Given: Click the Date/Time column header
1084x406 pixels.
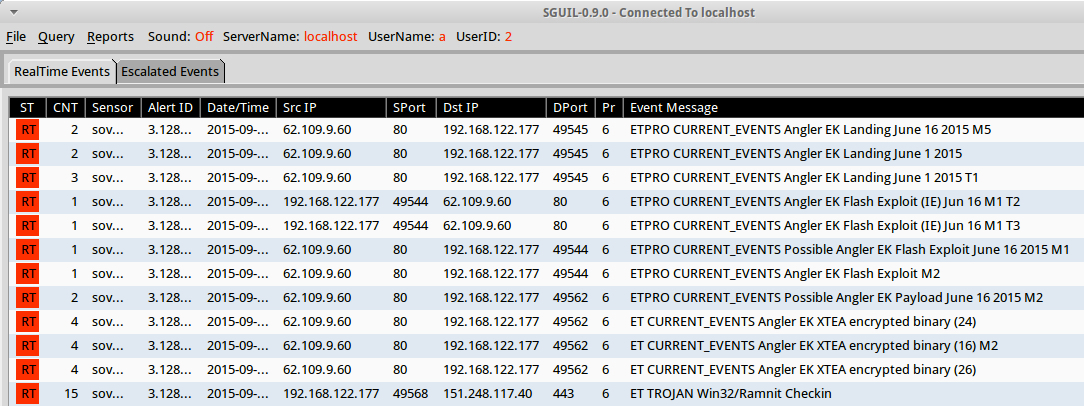Looking at the screenshot, I should [238, 107].
